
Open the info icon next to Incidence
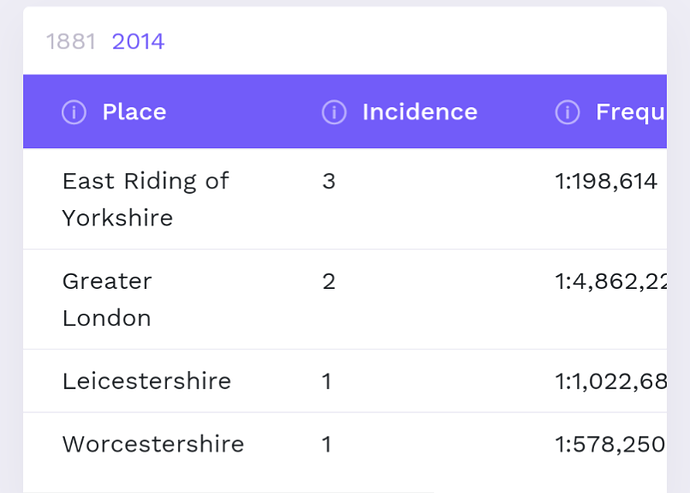[334, 112]
